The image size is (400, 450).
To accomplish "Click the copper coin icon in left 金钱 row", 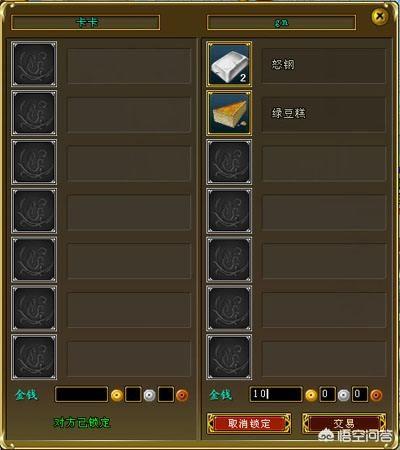I will pyautogui.click(x=182, y=395).
